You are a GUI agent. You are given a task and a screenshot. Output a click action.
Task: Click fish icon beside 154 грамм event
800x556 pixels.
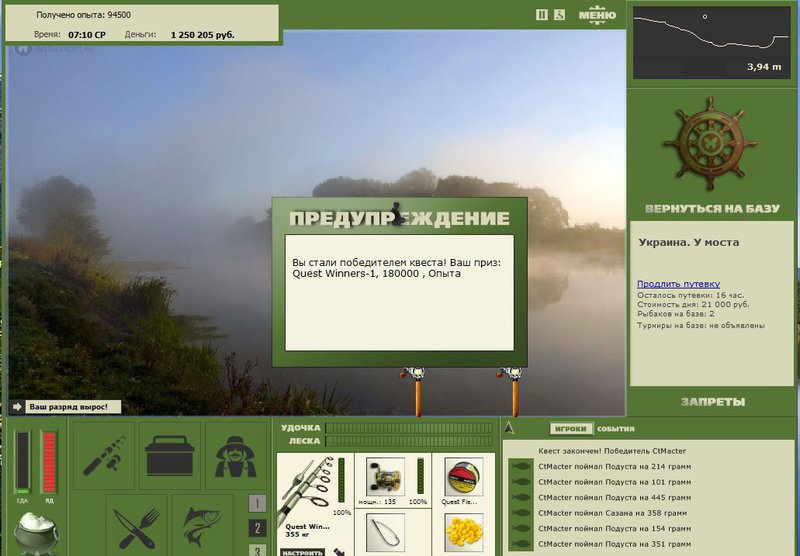click(x=520, y=528)
